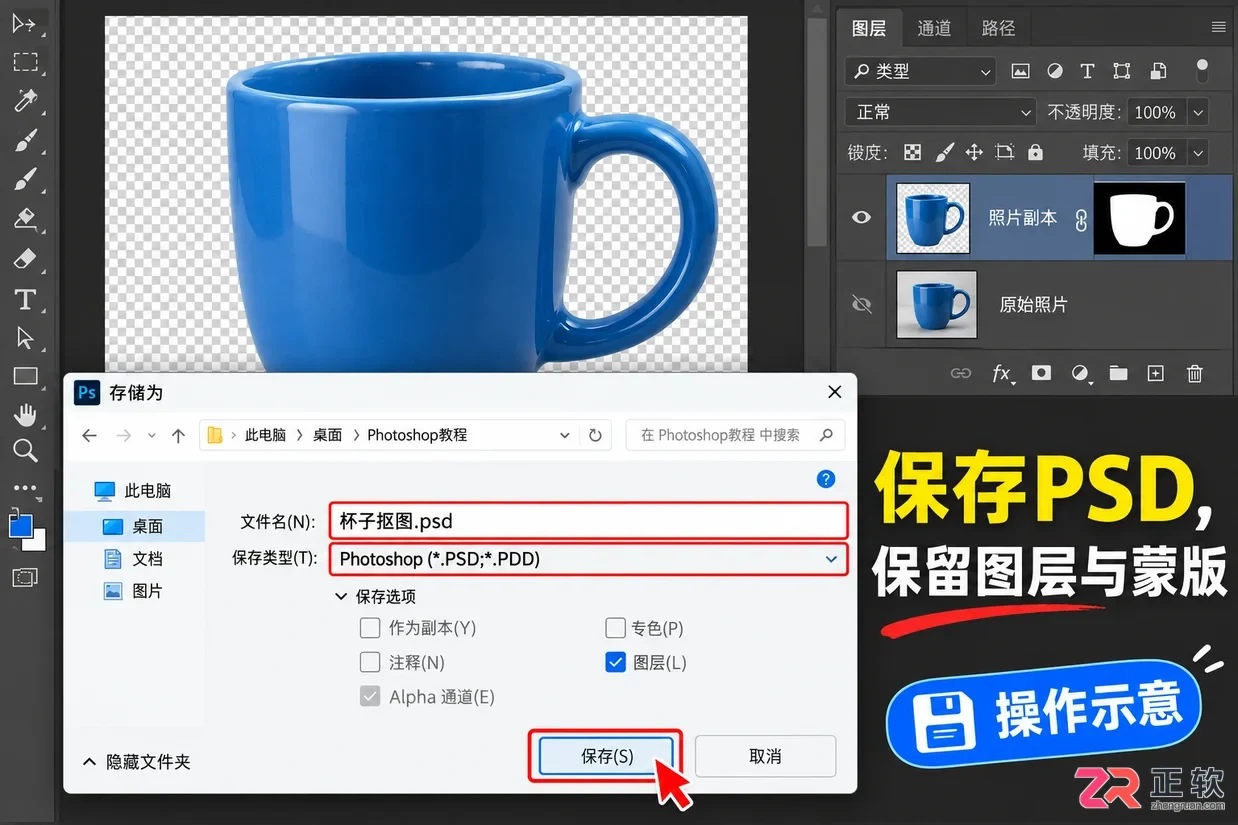Toggle Quick Mask mode icon

(25, 577)
